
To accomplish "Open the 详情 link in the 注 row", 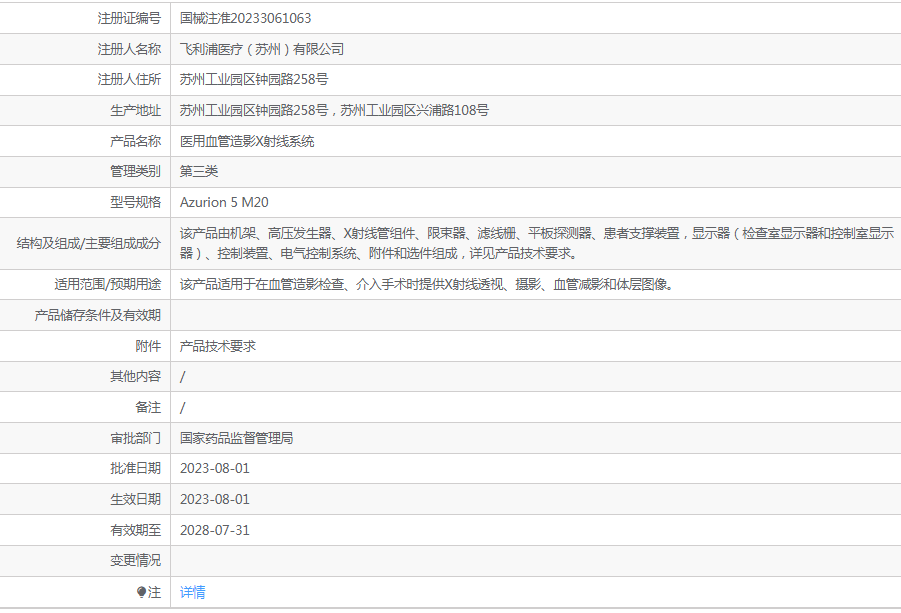I will pyautogui.click(x=192, y=592).
